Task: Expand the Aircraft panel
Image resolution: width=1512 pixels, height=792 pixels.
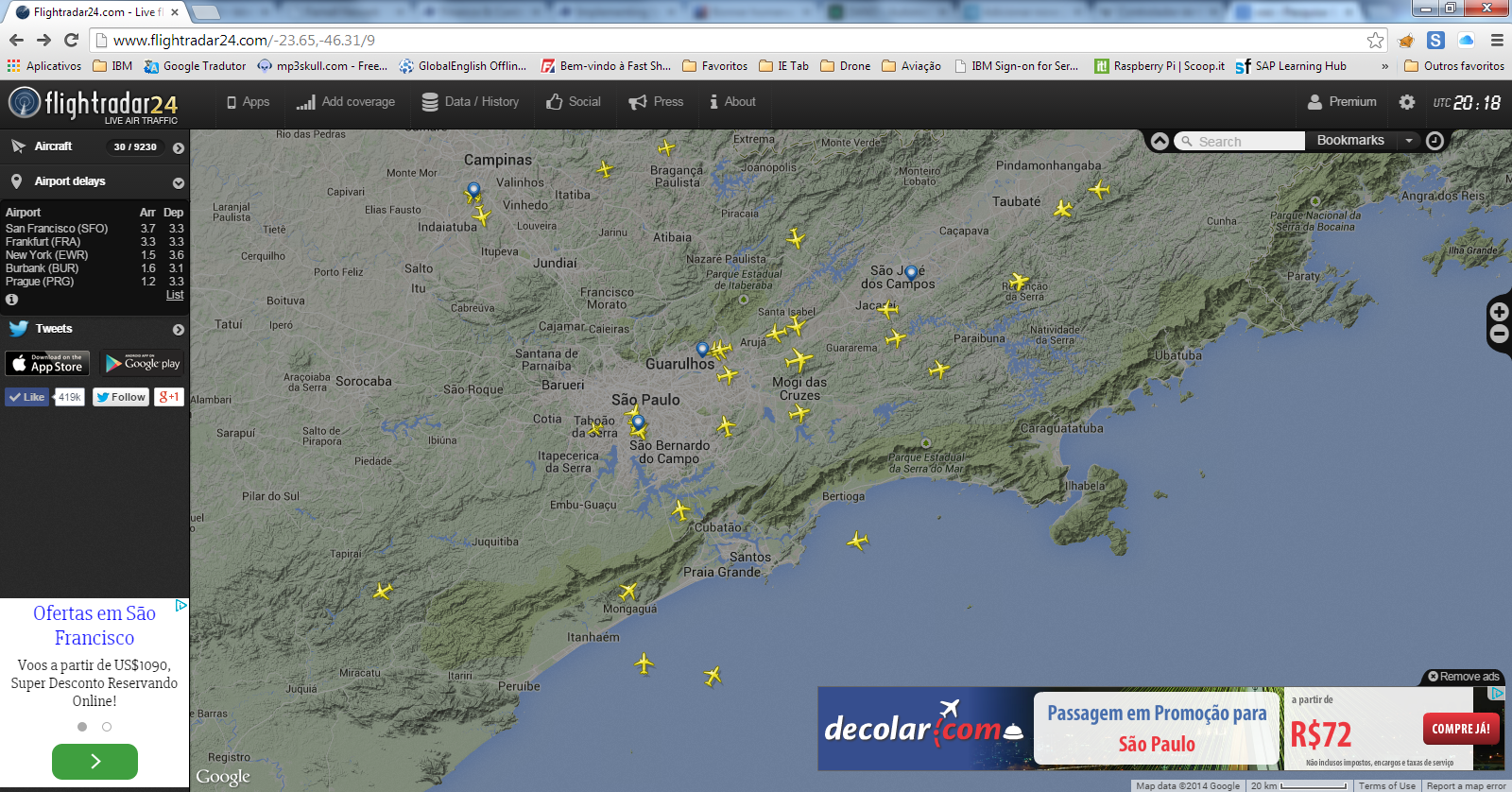Action: (x=179, y=147)
